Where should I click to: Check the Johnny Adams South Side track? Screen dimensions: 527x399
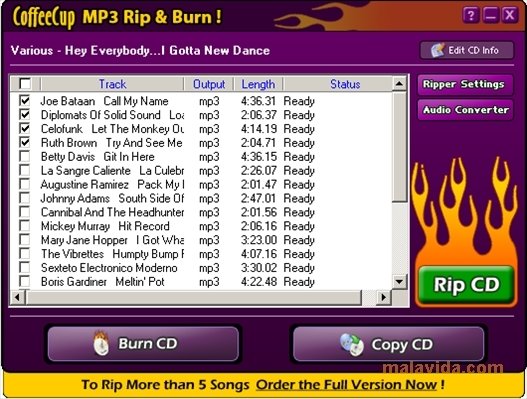point(25,198)
